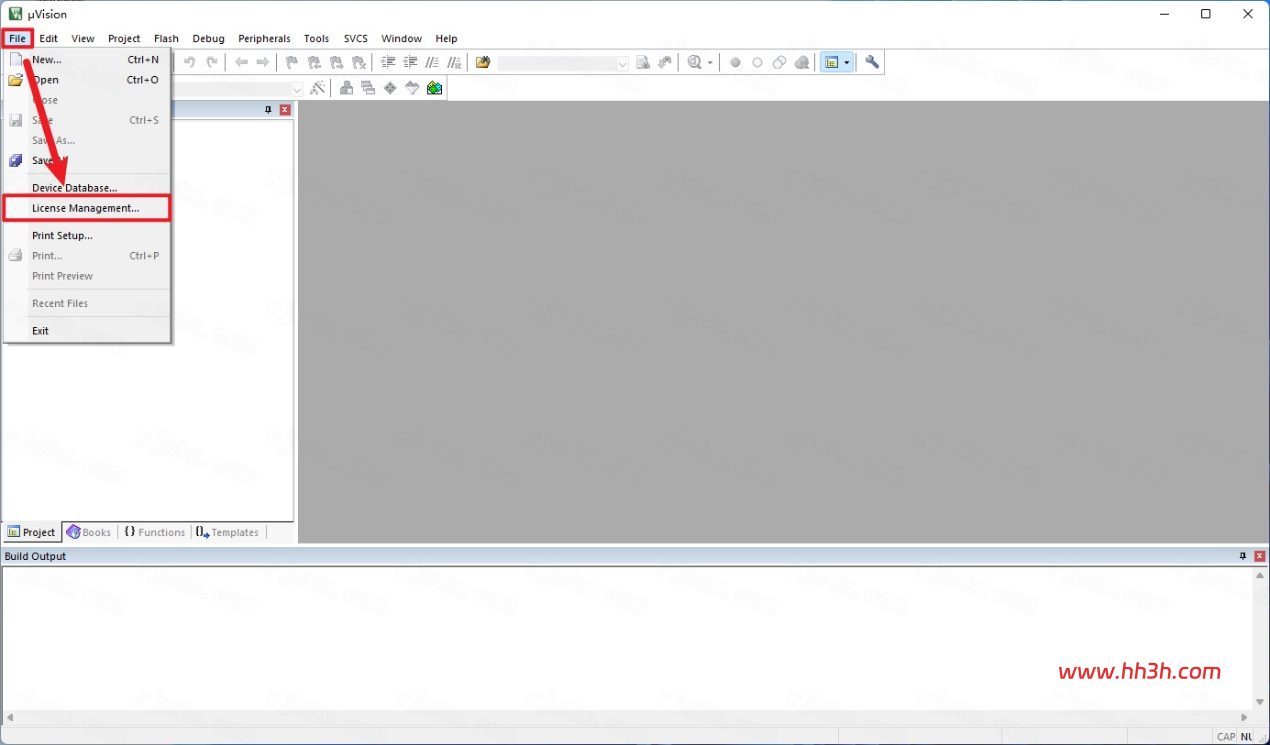Select License Management menu entry
The height and width of the screenshot is (745, 1270).
[x=86, y=208]
